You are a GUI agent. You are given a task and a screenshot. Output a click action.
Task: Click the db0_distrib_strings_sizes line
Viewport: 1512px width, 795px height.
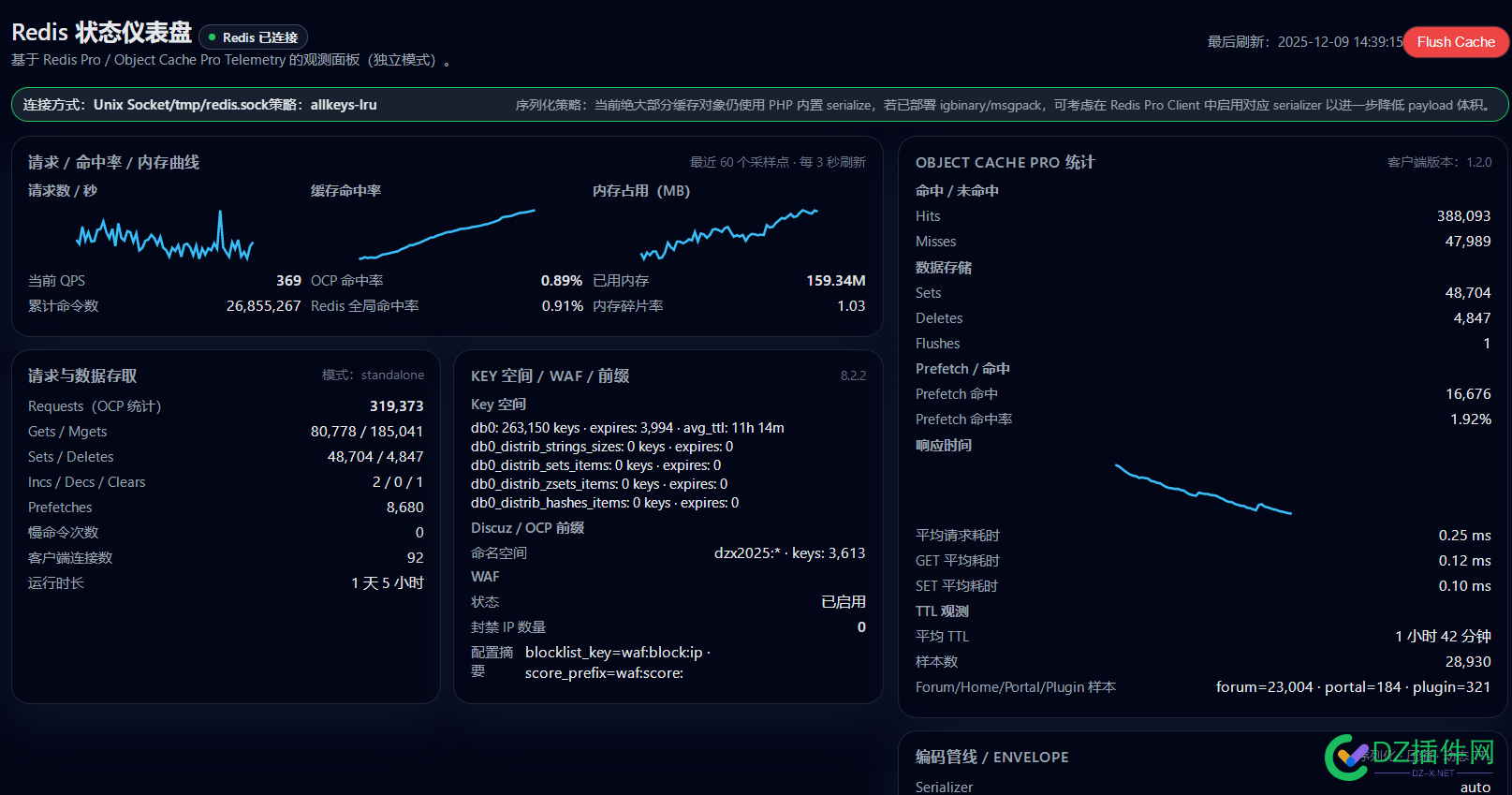pos(602,447)
